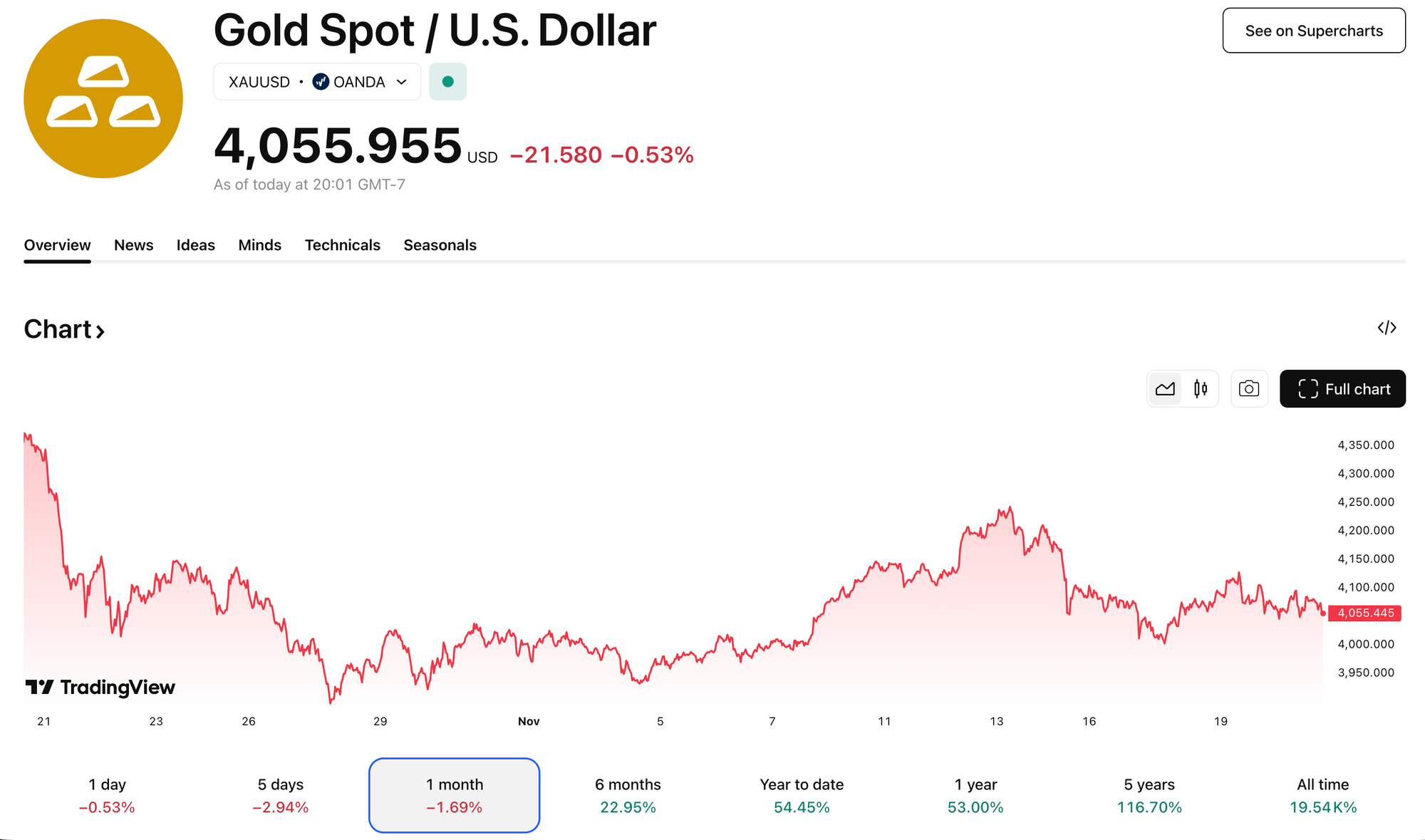Select the 1 day time range
The height and width of the screenshot is (840, 1425).
(x=107, y=795)
